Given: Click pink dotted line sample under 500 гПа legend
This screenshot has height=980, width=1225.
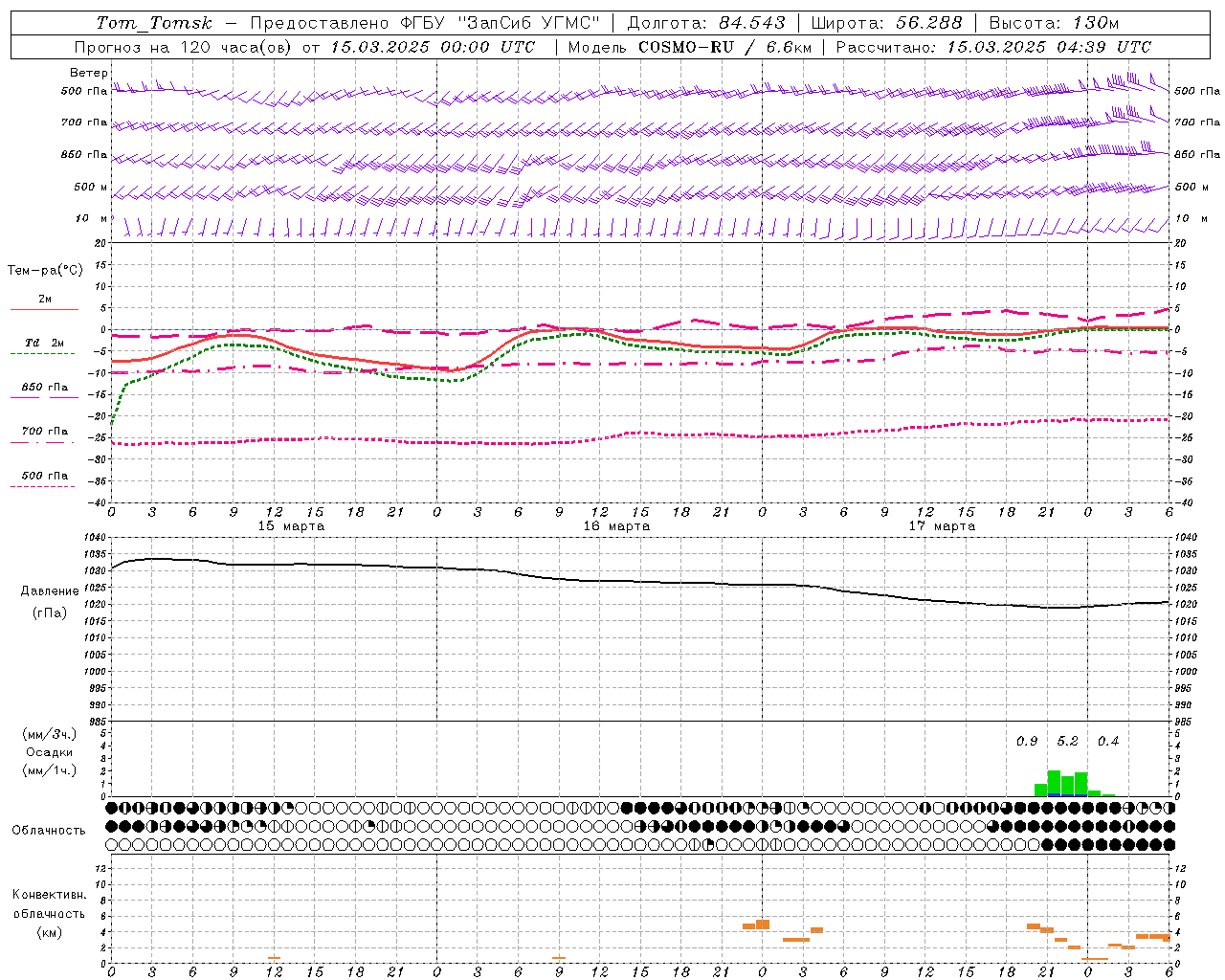Looking at the screenshot, I should (42, 486).
